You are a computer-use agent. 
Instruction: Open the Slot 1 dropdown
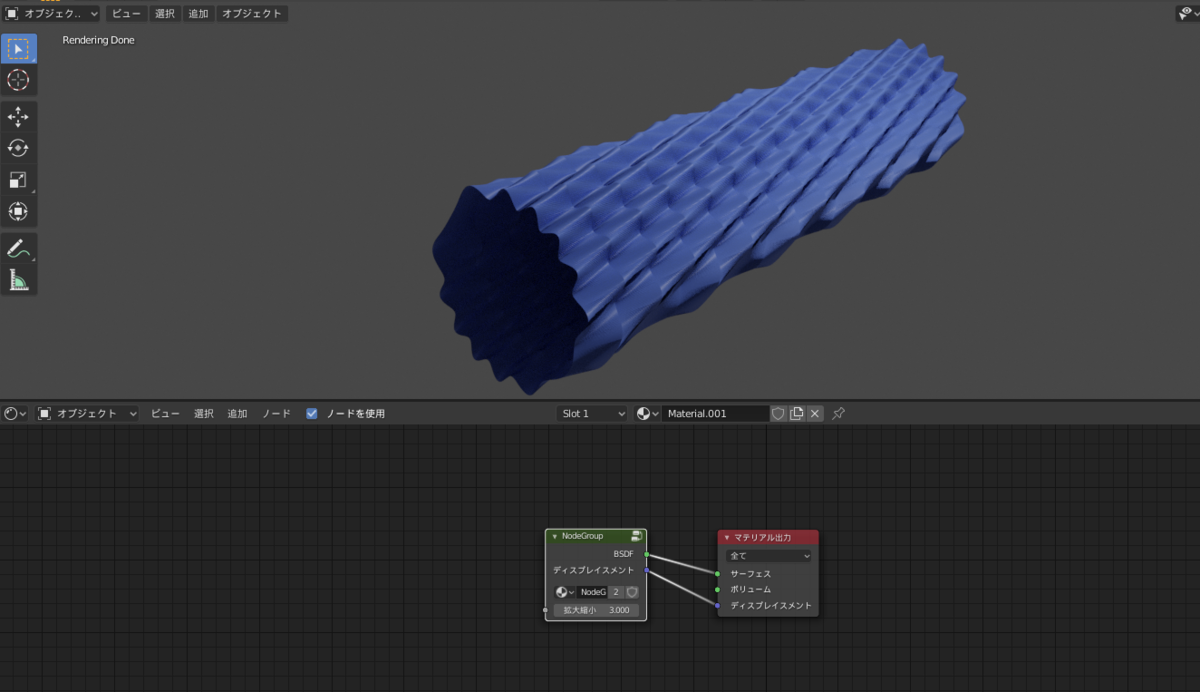592,413
